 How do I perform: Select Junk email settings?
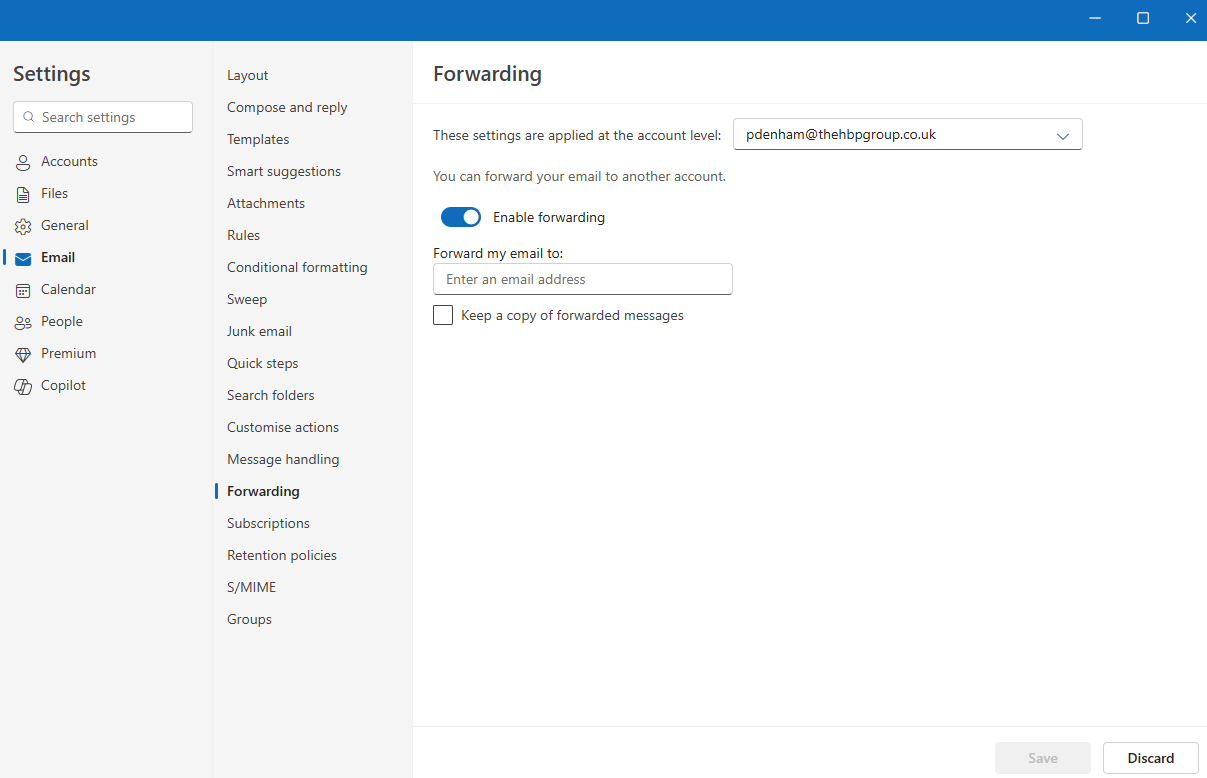[x=258, y=331]
